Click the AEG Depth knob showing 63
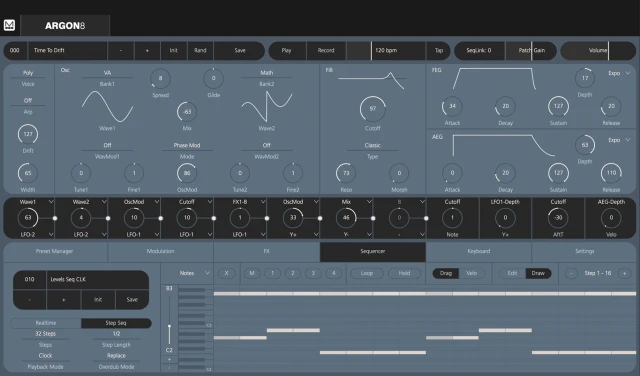 coord(585,145)
